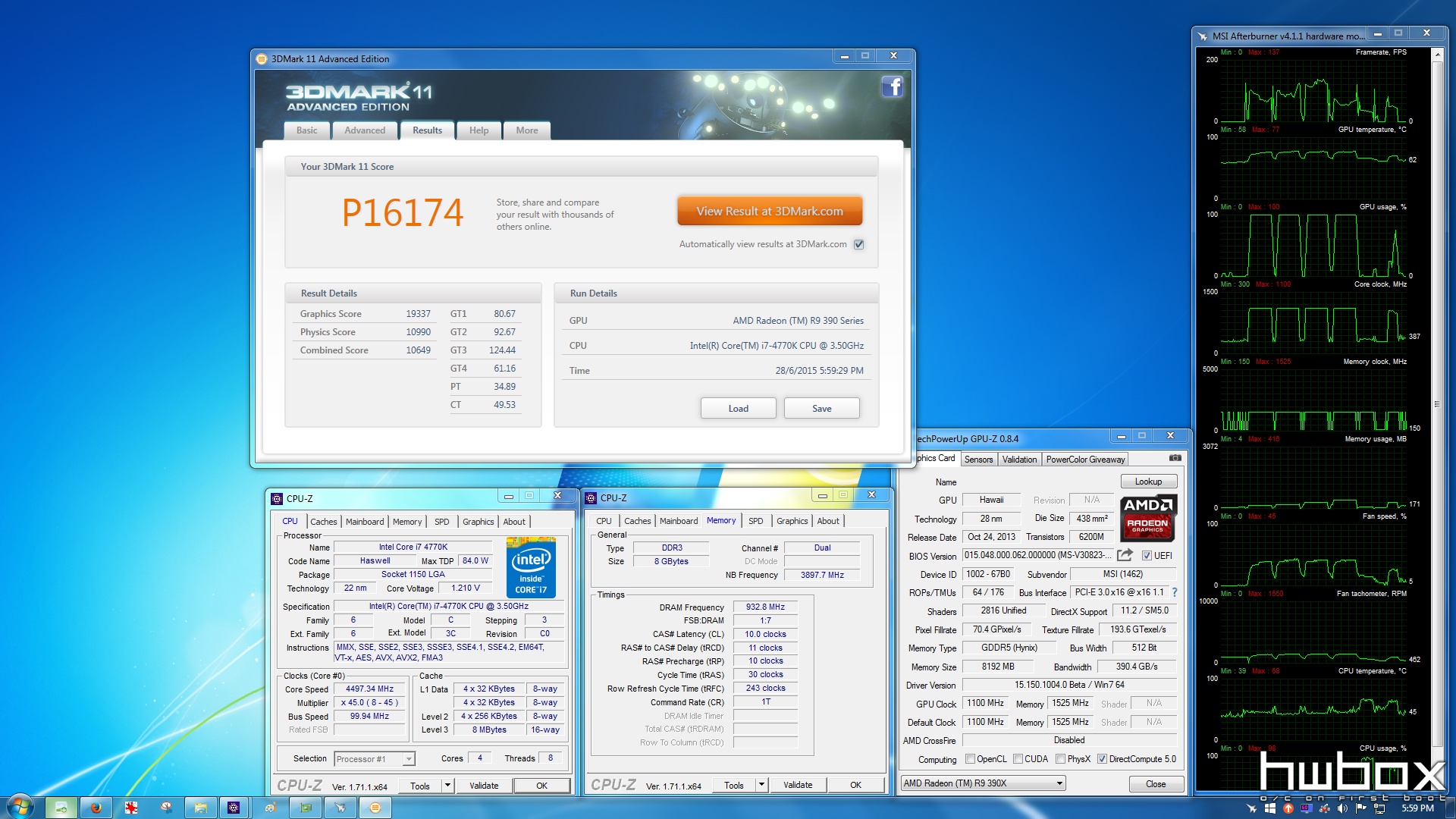Click the Facebook icon in 3DMark 11
Screen dimensions: 1456x819
pyautogui.click(x=892, y=86)
